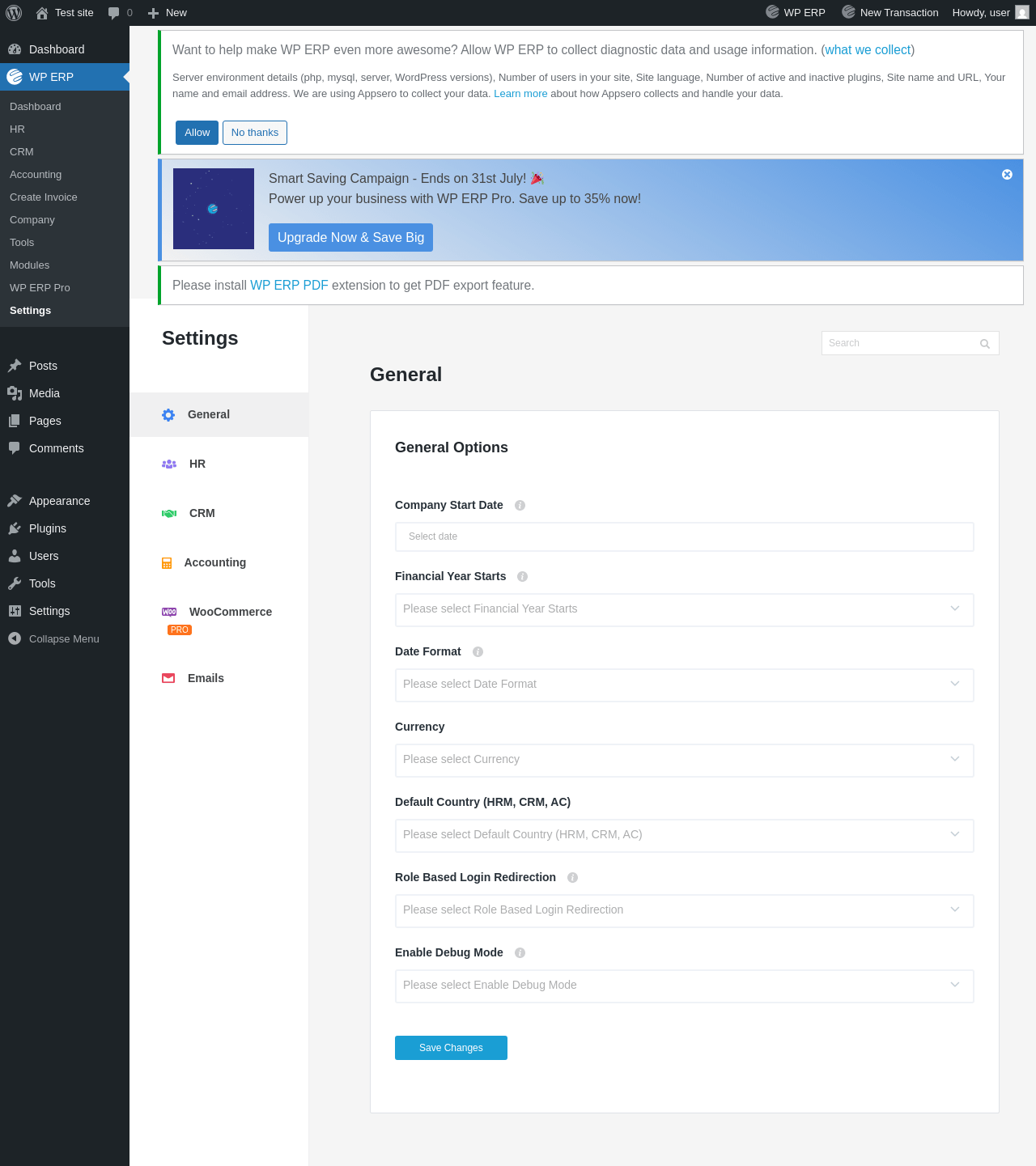Click the WooCommerce logo icon
Image resolution: width=1036 pixels, height=1166 pixels.
click(169, 612)
